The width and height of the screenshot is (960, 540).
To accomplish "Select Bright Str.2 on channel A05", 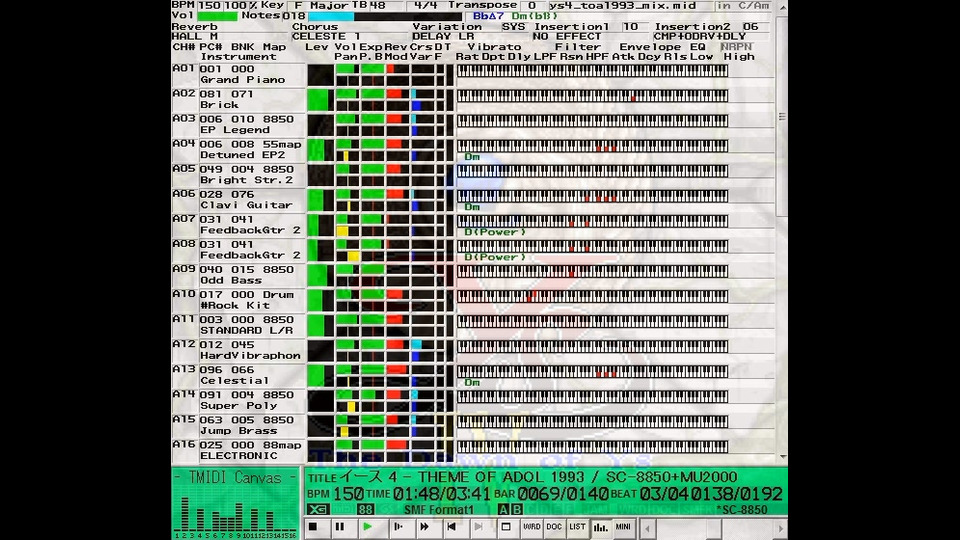I will 246,180.
